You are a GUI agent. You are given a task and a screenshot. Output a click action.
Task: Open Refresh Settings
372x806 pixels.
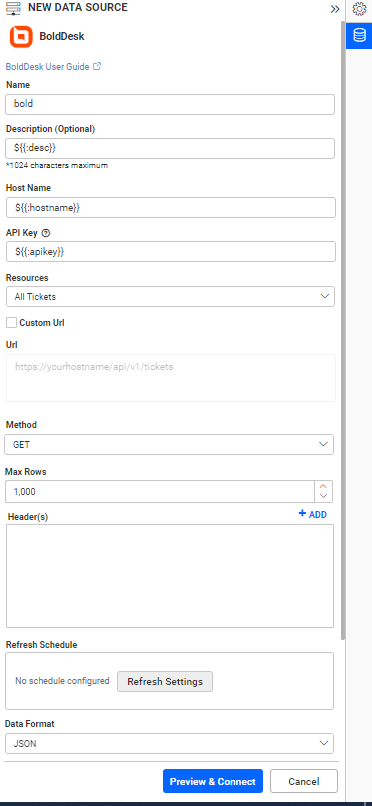(x=165, y=682)
